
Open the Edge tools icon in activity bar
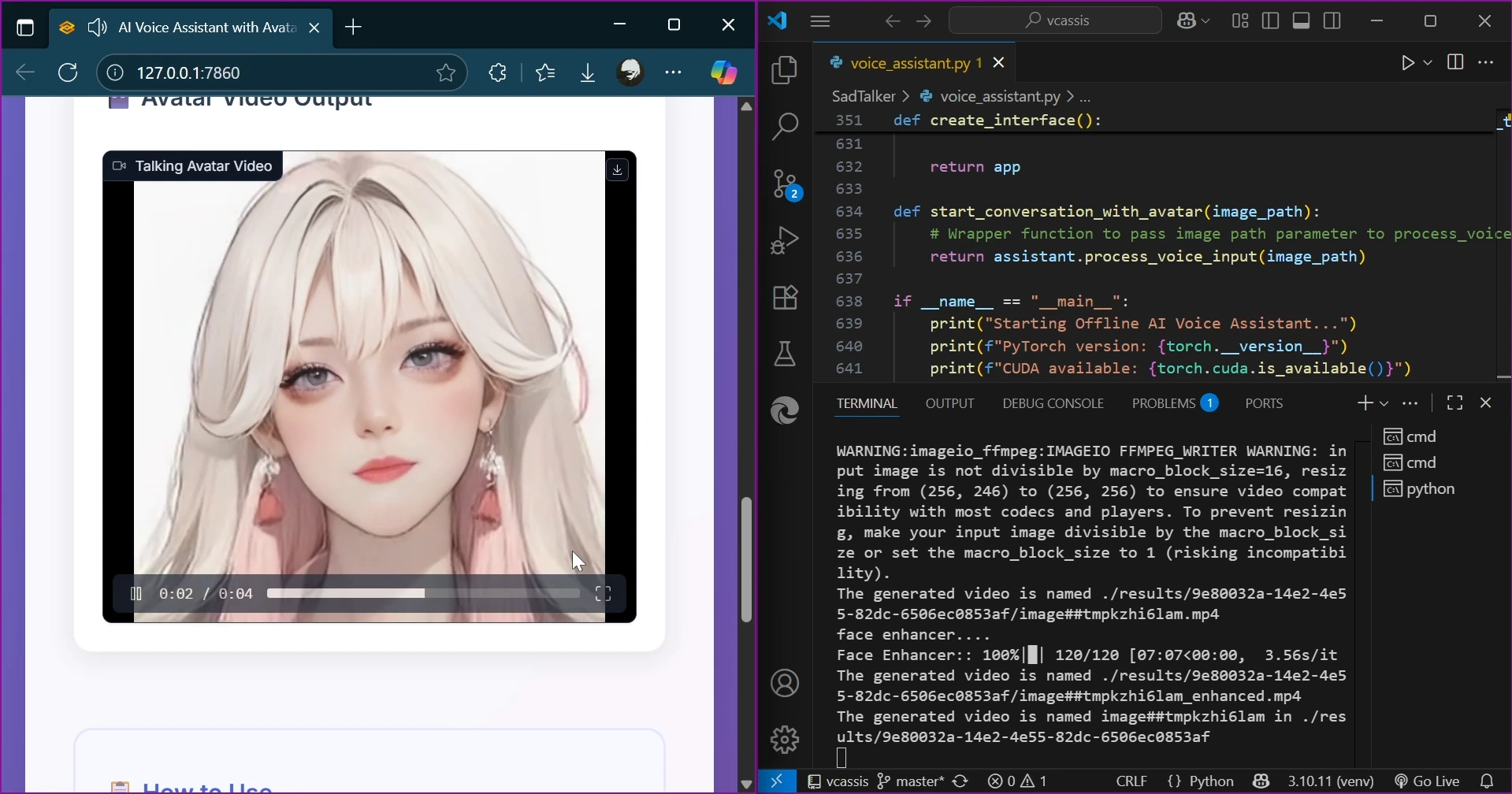click(x=786, y=411)
